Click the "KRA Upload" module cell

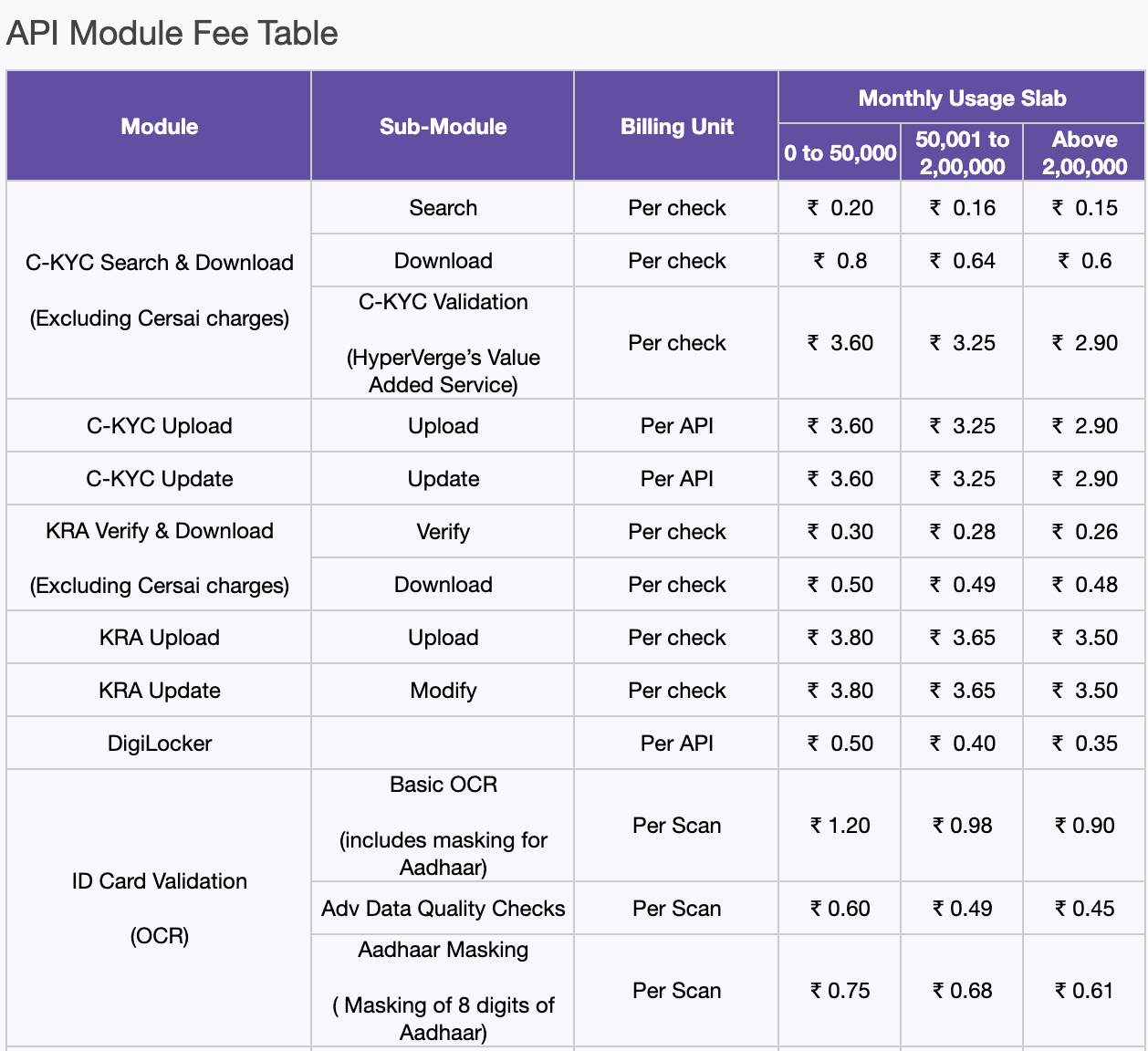[159, 638]
